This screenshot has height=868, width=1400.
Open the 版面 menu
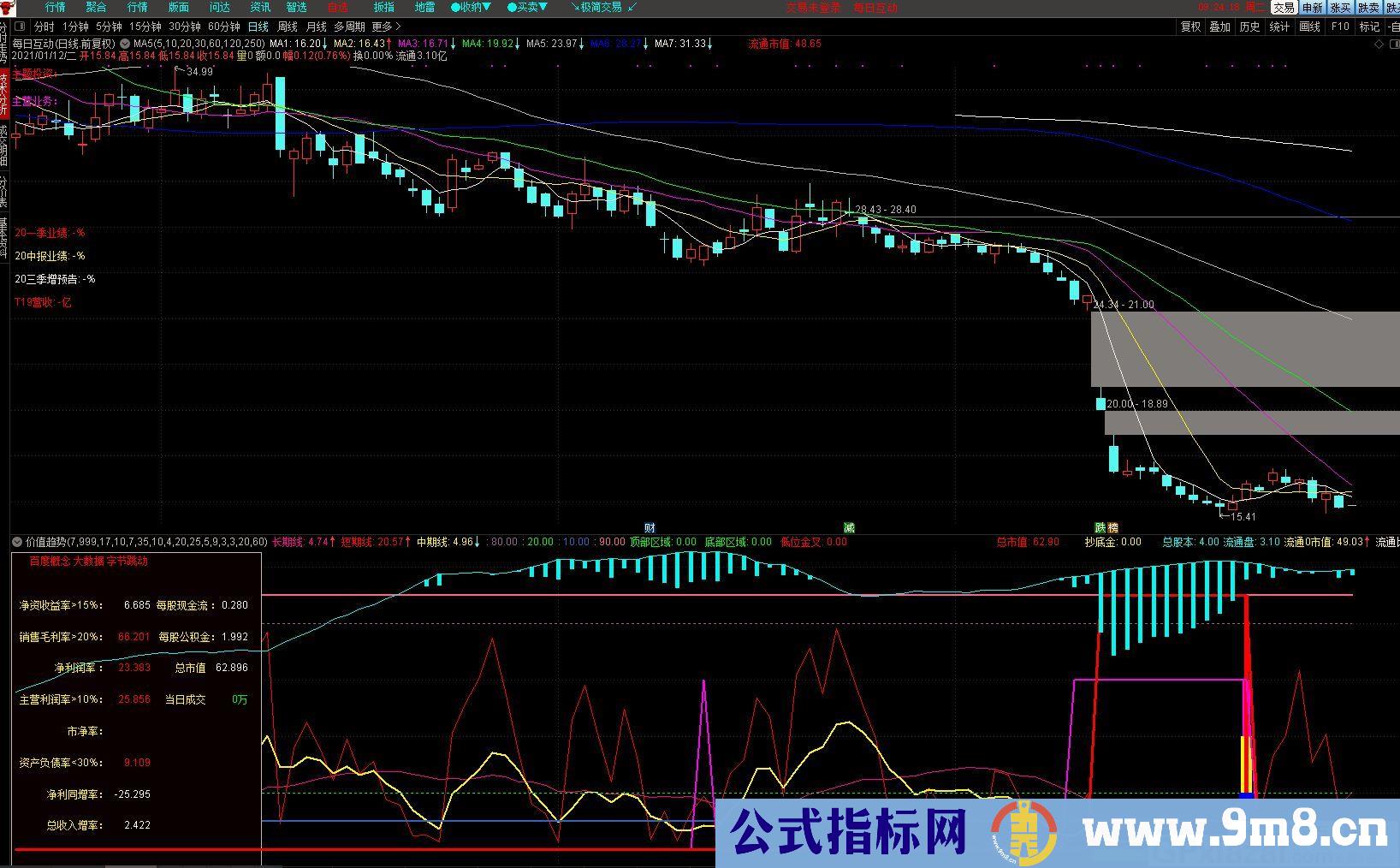pos(178,7)
